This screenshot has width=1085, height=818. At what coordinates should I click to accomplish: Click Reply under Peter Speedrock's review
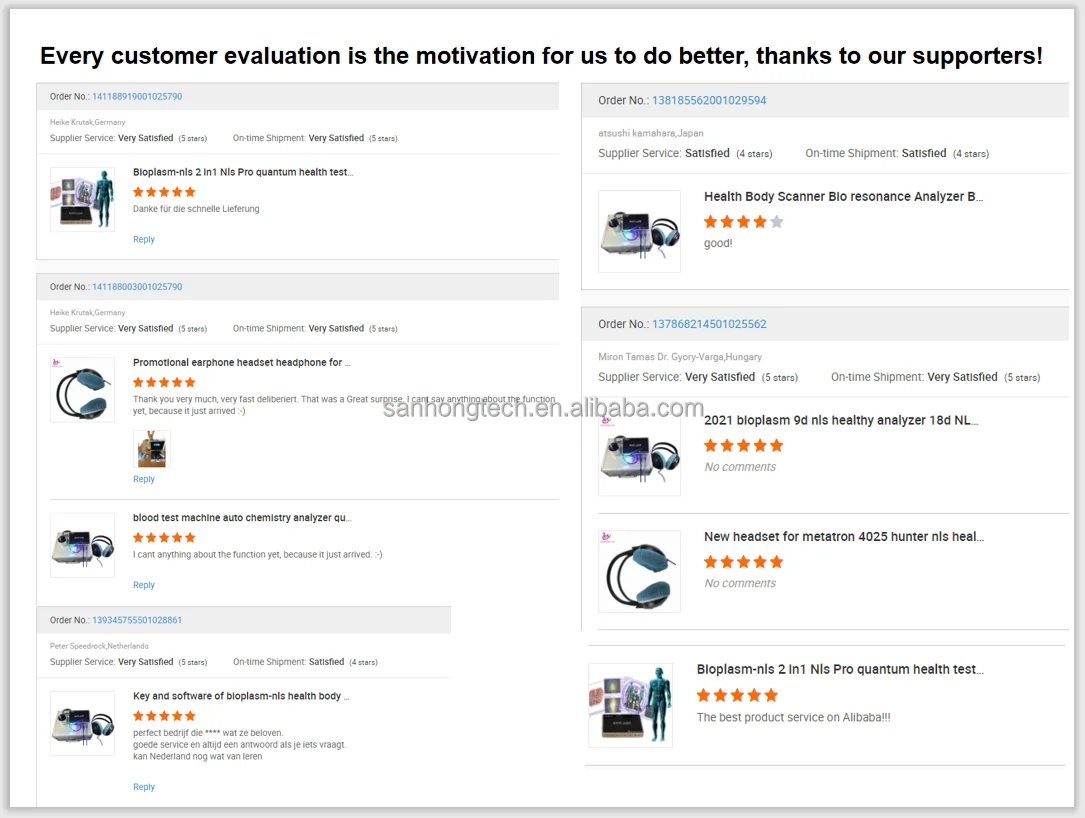144,788
